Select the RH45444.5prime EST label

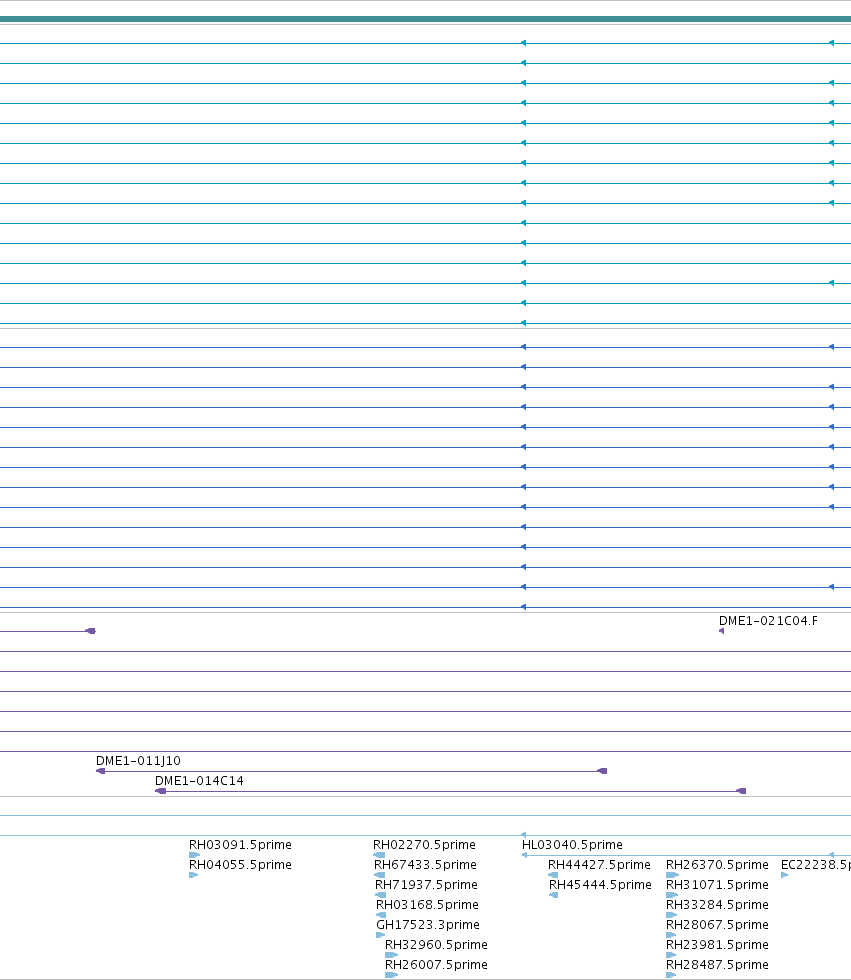pyautogui.click(x=600, y=885)
